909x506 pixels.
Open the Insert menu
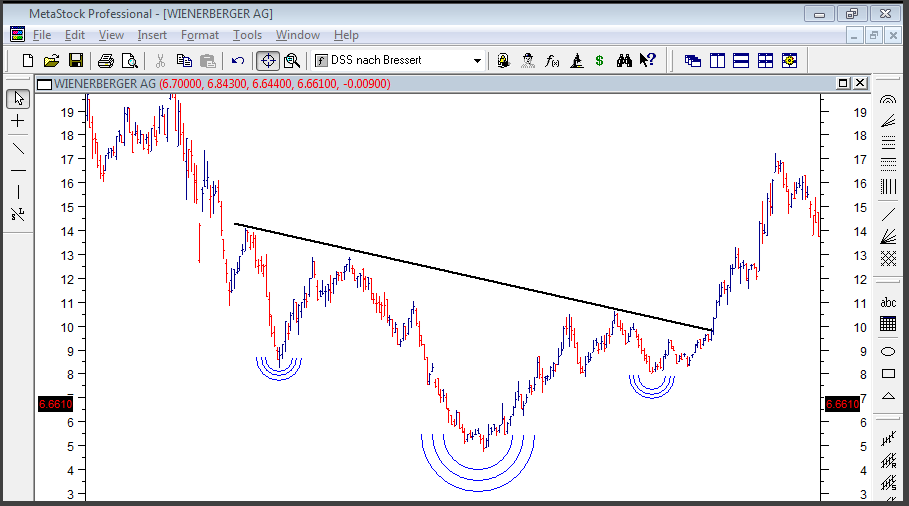coord(152,35)
